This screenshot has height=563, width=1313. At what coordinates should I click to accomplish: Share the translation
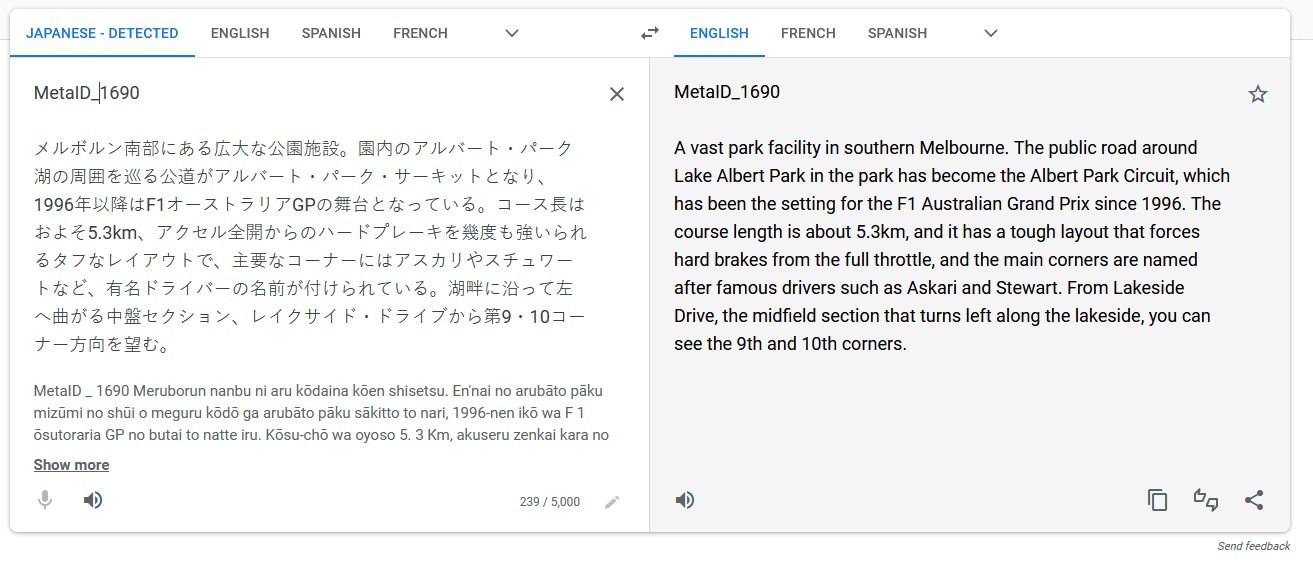pos(1254,500)
